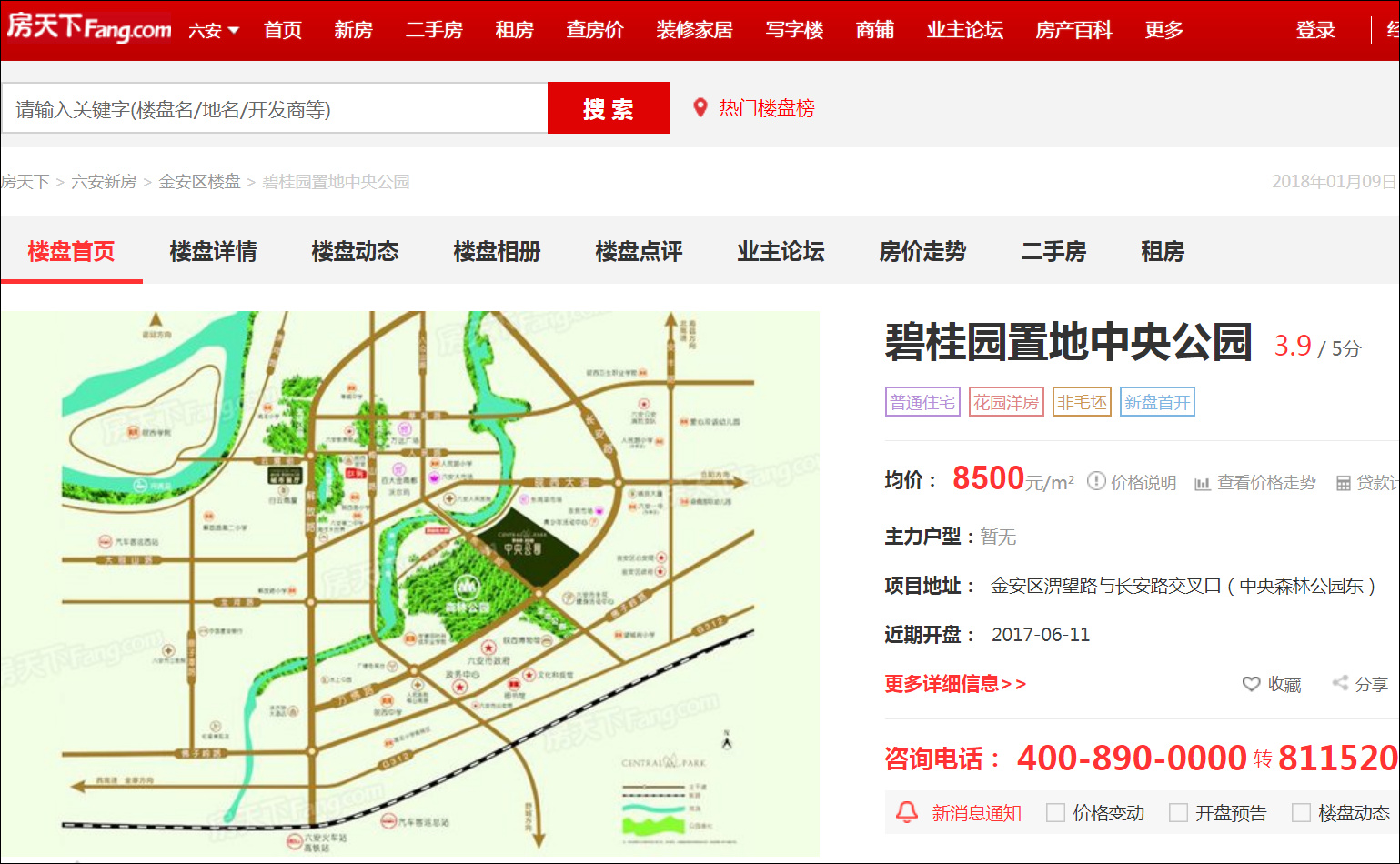This screenshot has width=1400, height=864.
Task: Open 新房 in top navigation
Action: coord(353,30)
